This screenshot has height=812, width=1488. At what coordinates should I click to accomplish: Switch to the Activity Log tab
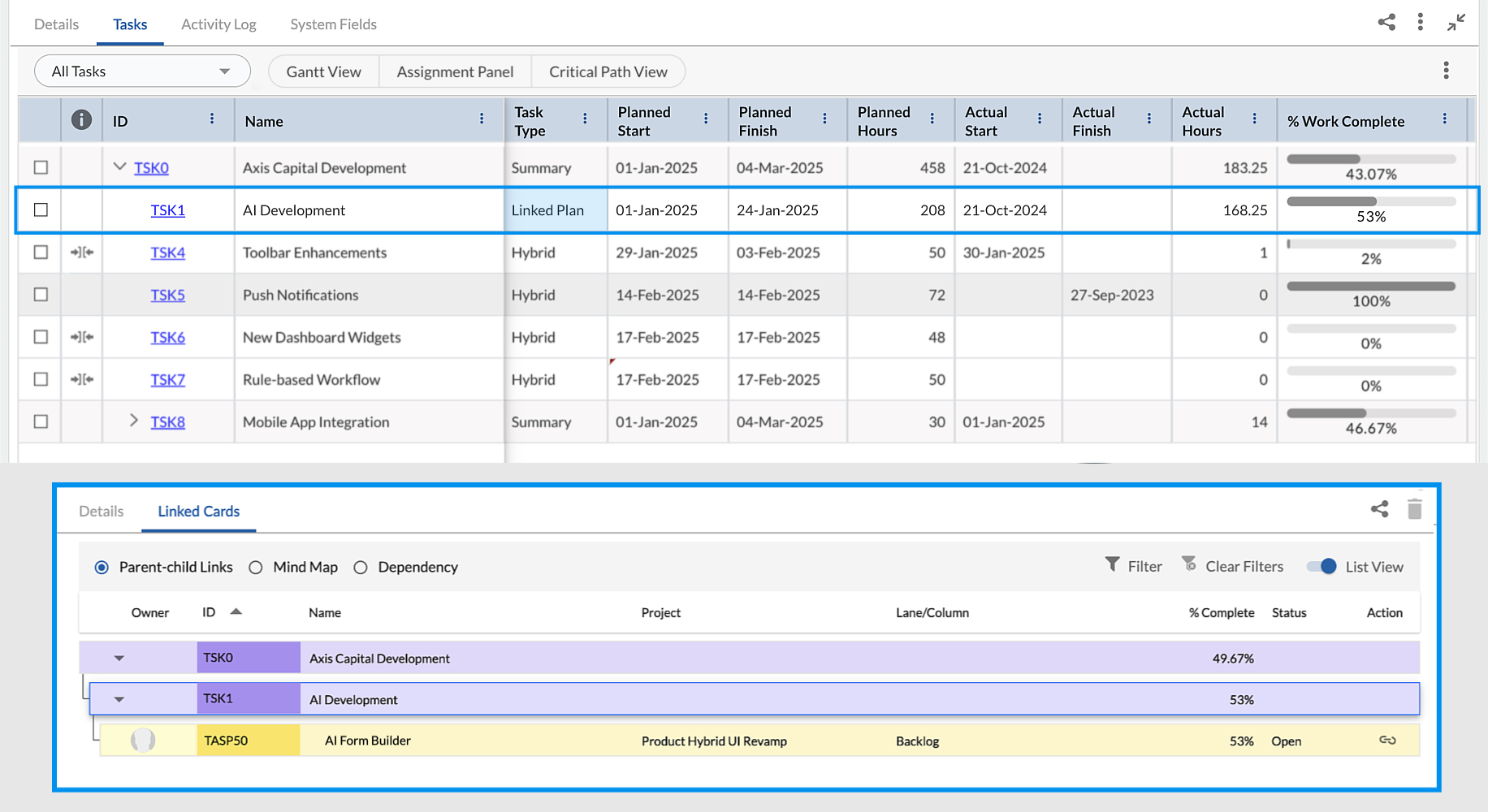point(218,24)
